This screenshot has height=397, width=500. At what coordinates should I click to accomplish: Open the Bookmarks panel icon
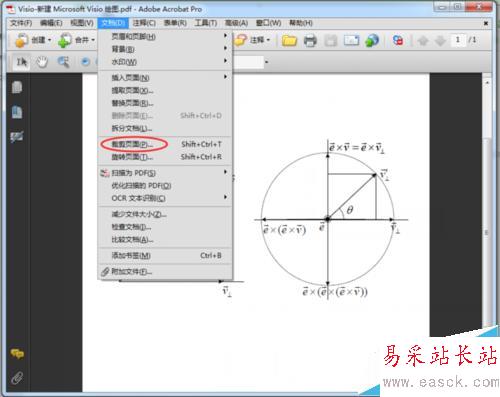(x=17, y=112)
